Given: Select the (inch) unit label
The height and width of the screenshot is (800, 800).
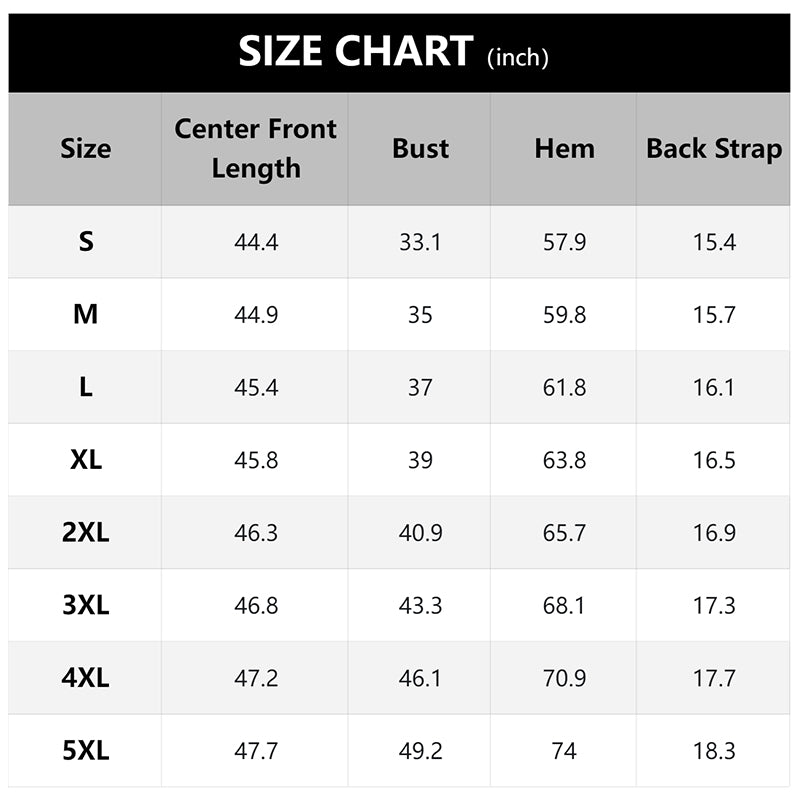Looking at the screenshot, I should click(x=518, y=57).
